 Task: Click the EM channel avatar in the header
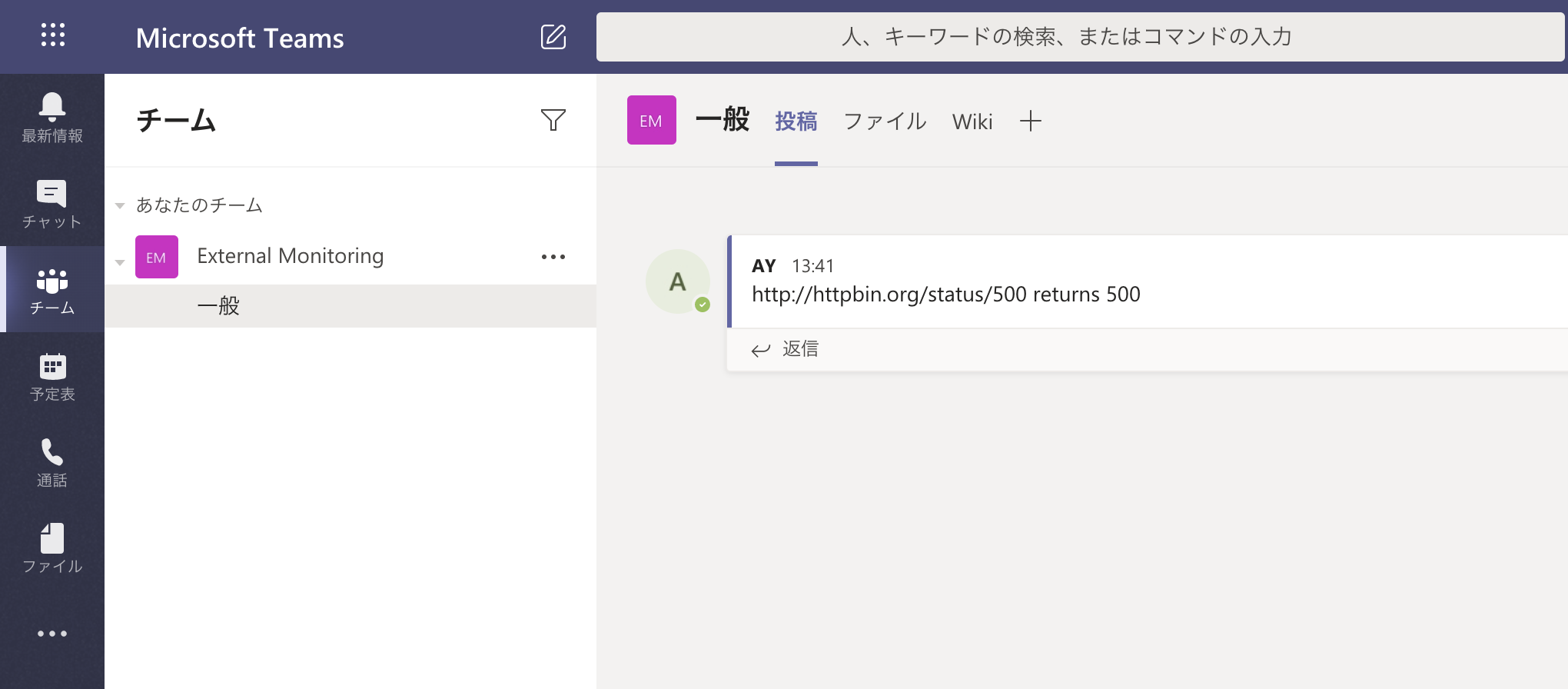pos(652,120)
